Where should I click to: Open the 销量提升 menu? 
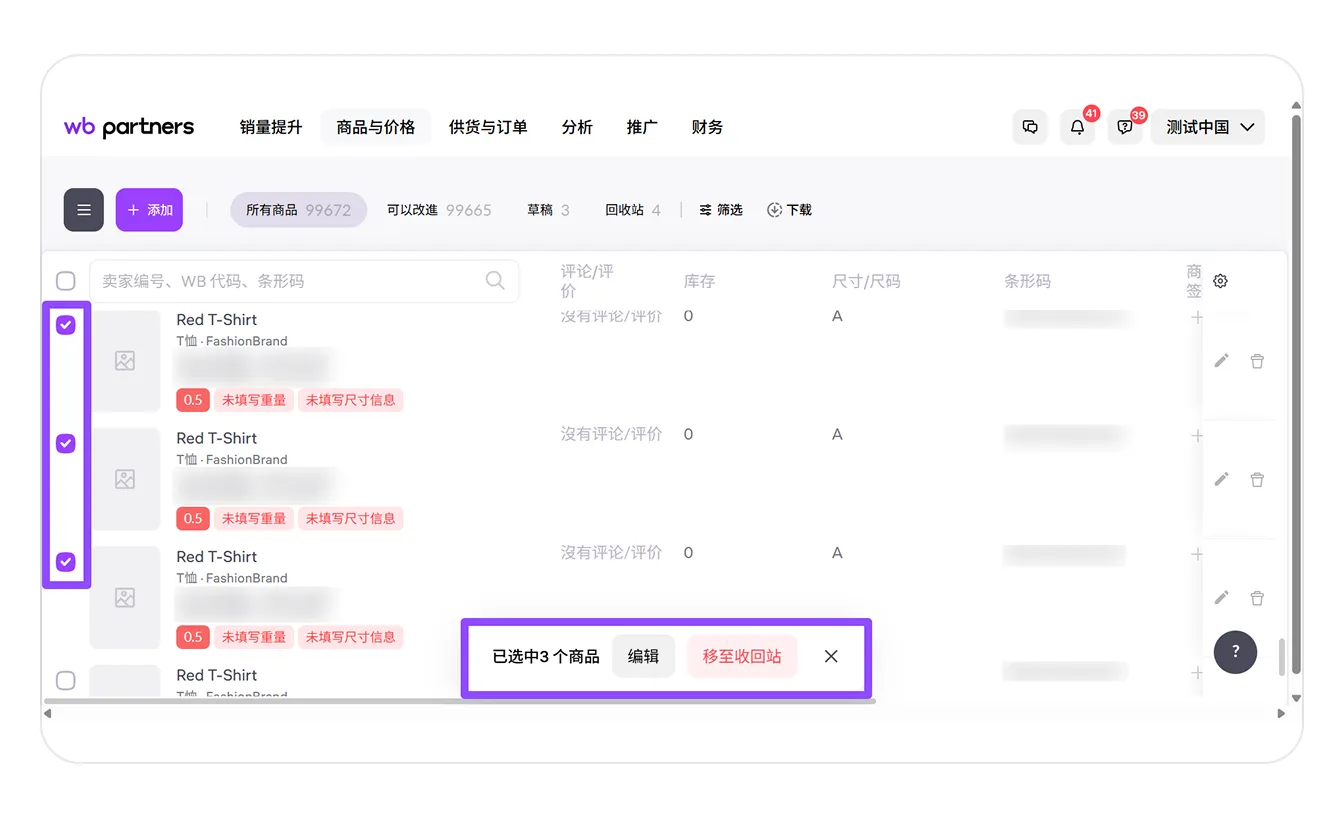pos(271,127)
